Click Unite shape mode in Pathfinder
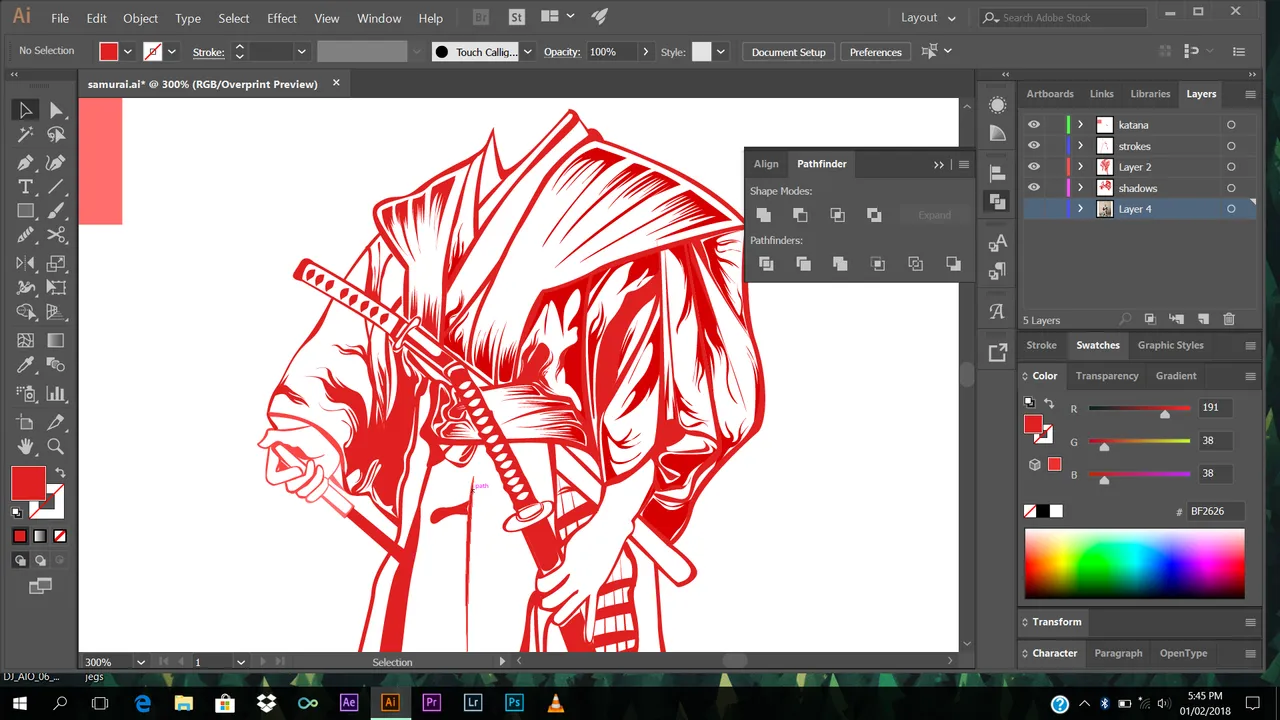1280x720 pixels. (763, 215)
